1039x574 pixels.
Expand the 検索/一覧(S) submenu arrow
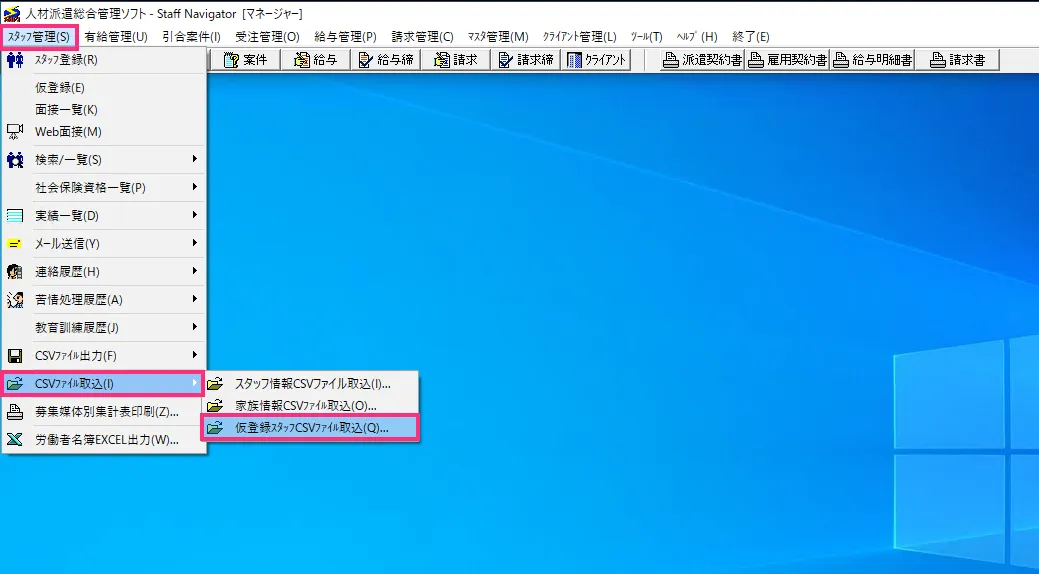tap(194, 158)
